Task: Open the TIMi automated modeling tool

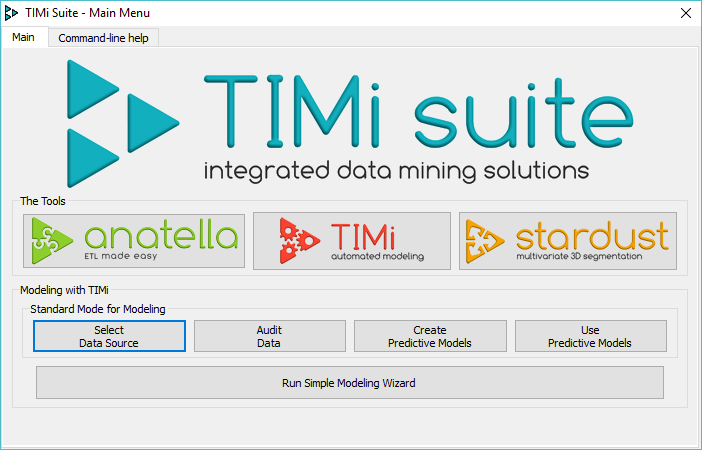Action: click(x=352, y=241)
